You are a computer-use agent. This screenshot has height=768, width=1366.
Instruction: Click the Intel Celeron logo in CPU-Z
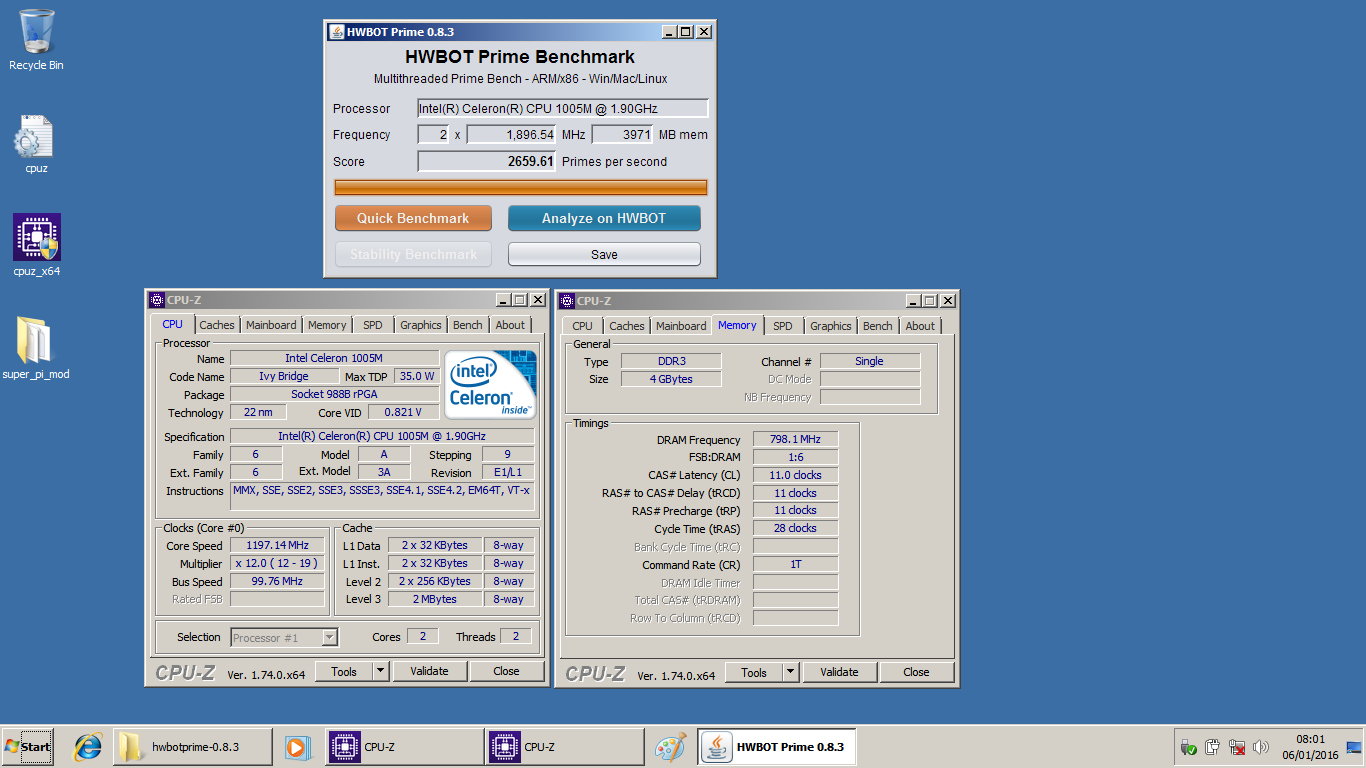489,384
